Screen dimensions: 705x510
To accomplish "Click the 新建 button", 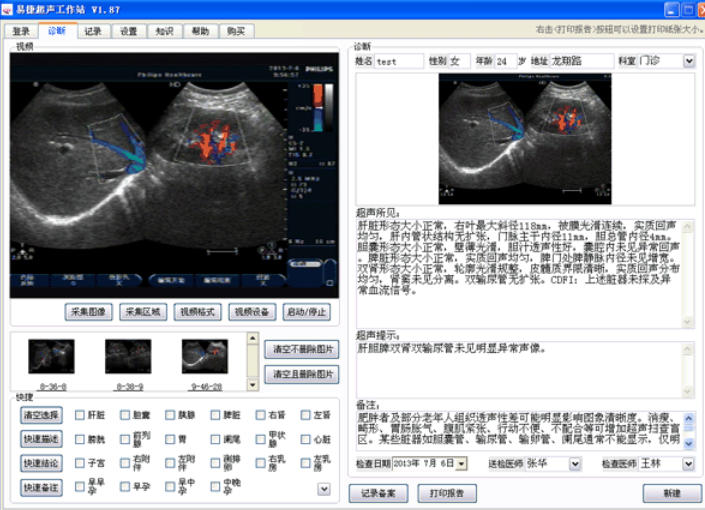I will (672, 493).
